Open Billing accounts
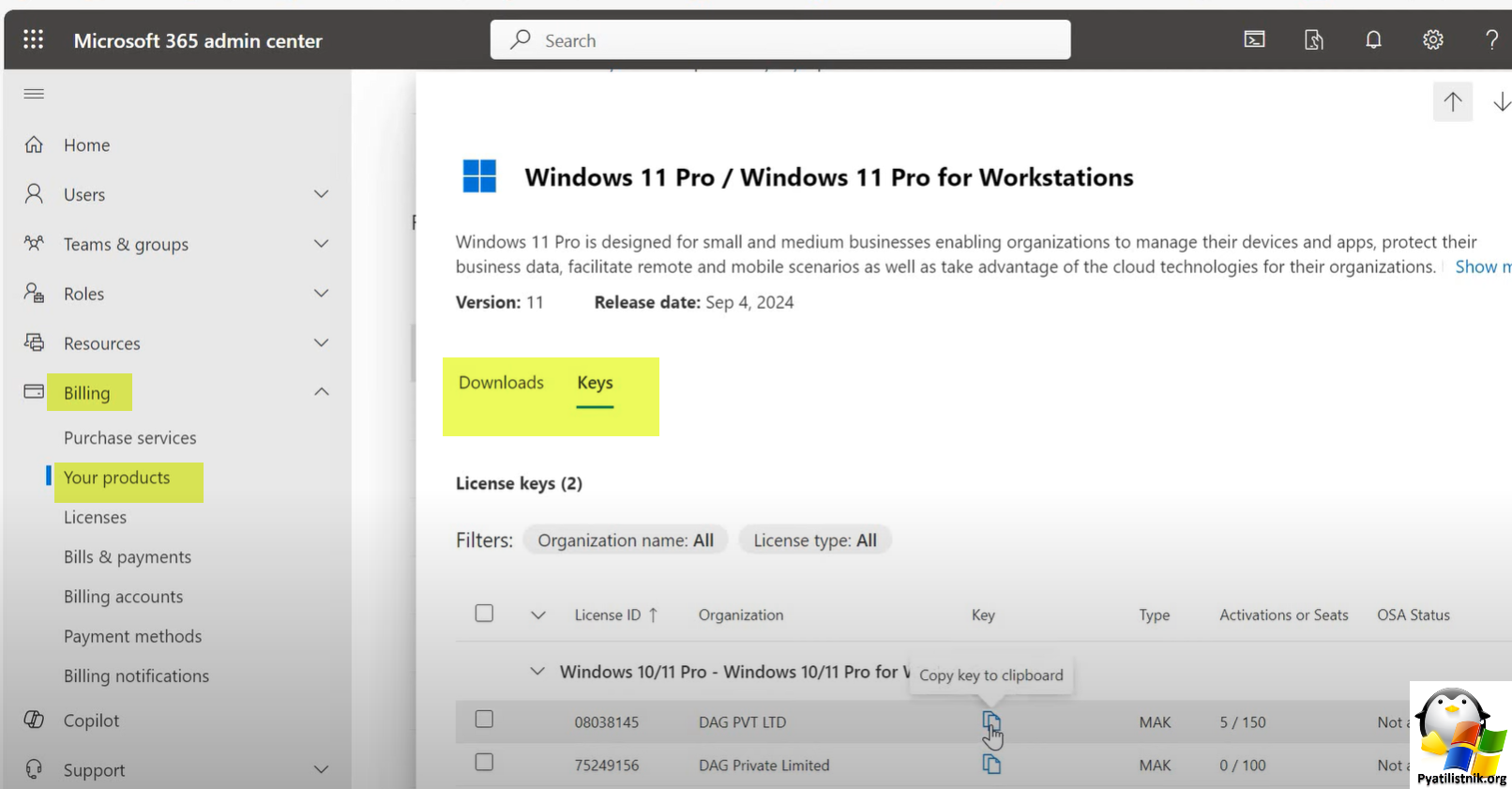 pyautogui.click(x=124, y=597)
